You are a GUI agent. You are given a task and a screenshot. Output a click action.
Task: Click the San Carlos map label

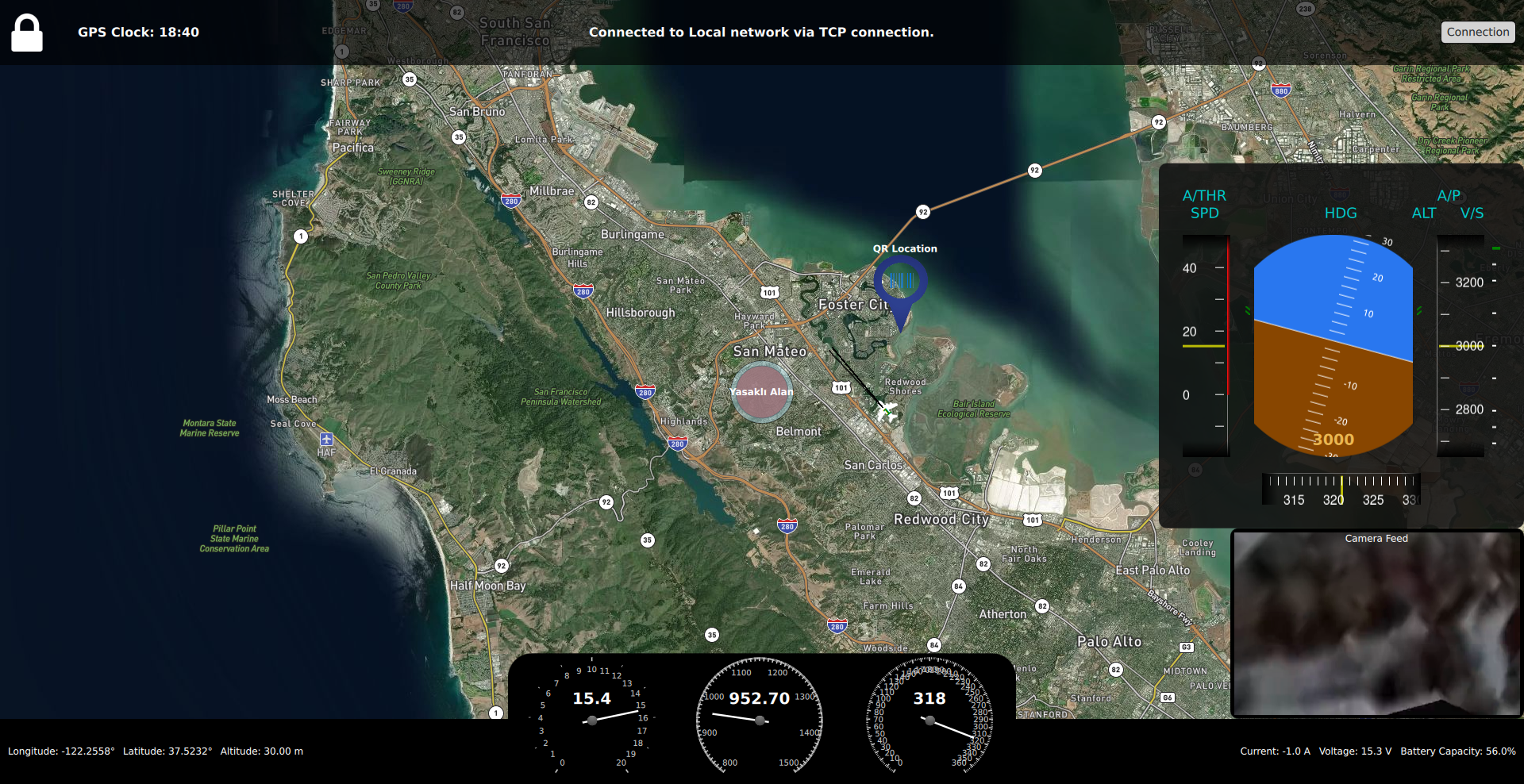click(873, 465)
